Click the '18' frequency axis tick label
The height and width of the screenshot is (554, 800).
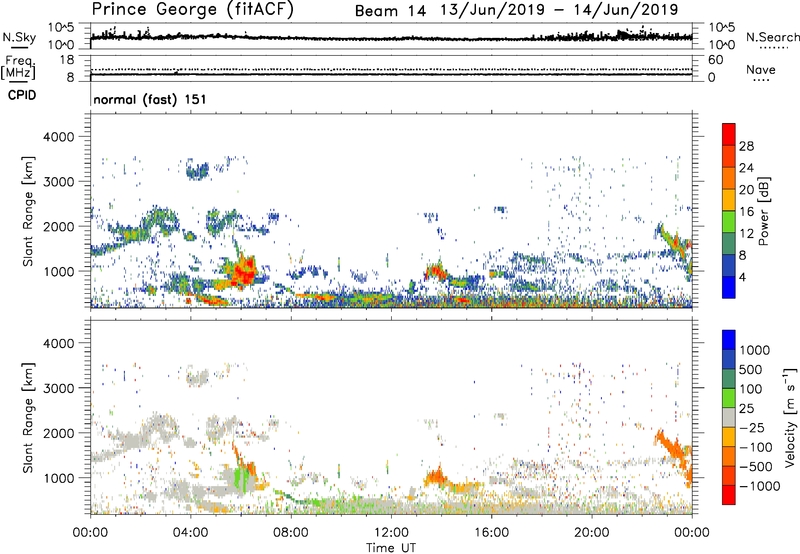(67, 60)
